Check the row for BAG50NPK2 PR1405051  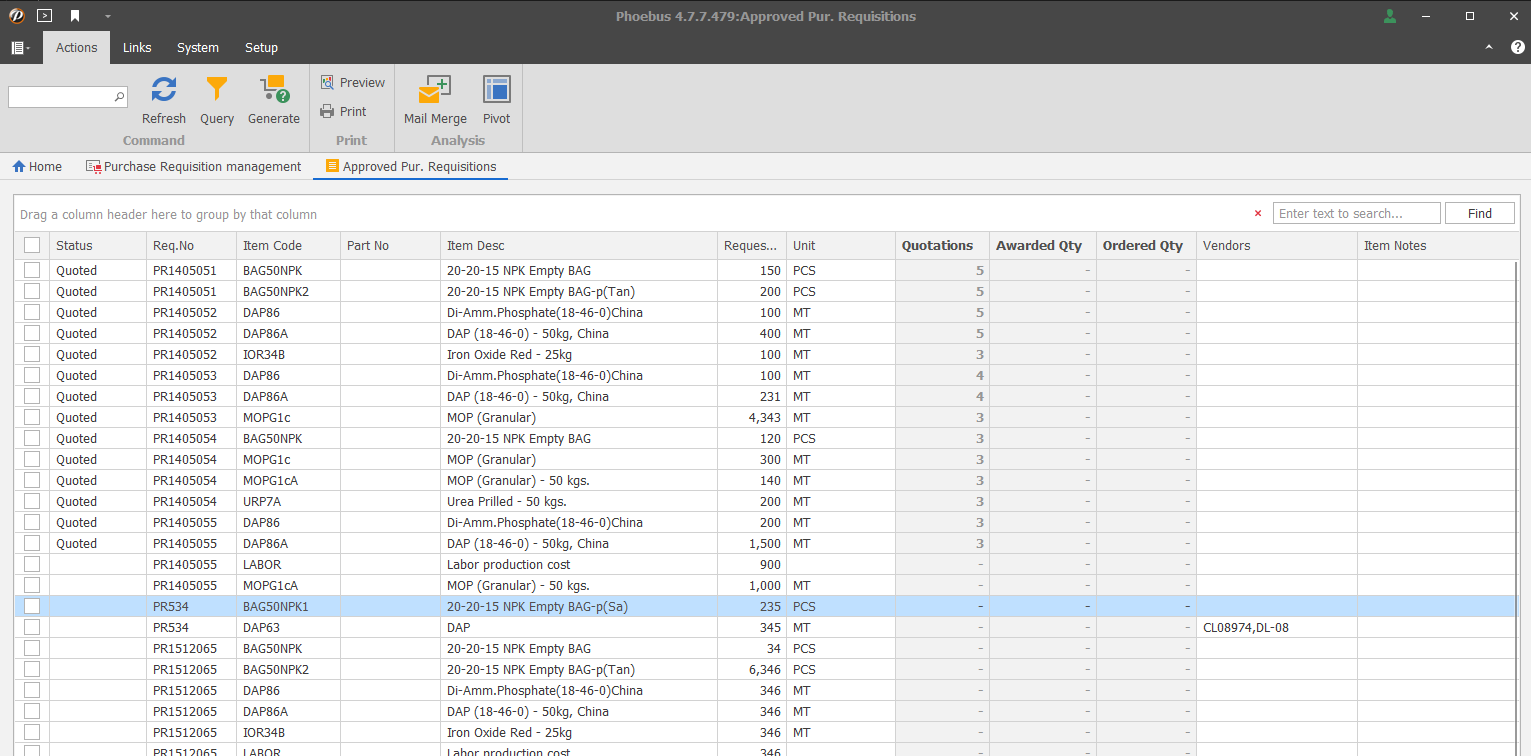tap(32, 291)
